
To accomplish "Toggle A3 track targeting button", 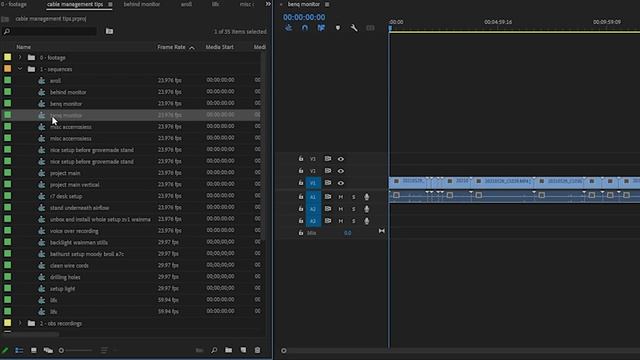I will point(313,221).
